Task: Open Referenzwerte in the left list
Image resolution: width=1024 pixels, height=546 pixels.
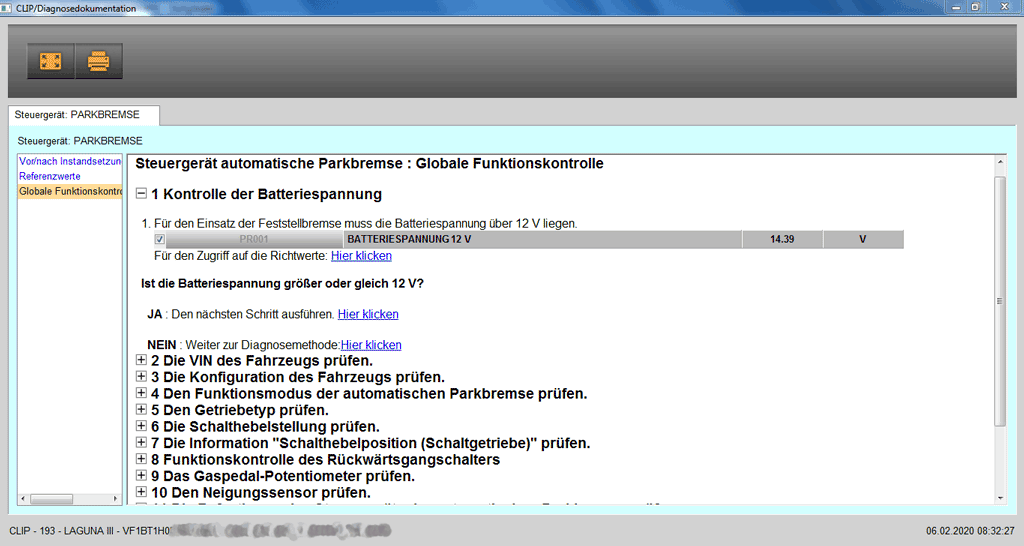Action: (x=50, y=176)
